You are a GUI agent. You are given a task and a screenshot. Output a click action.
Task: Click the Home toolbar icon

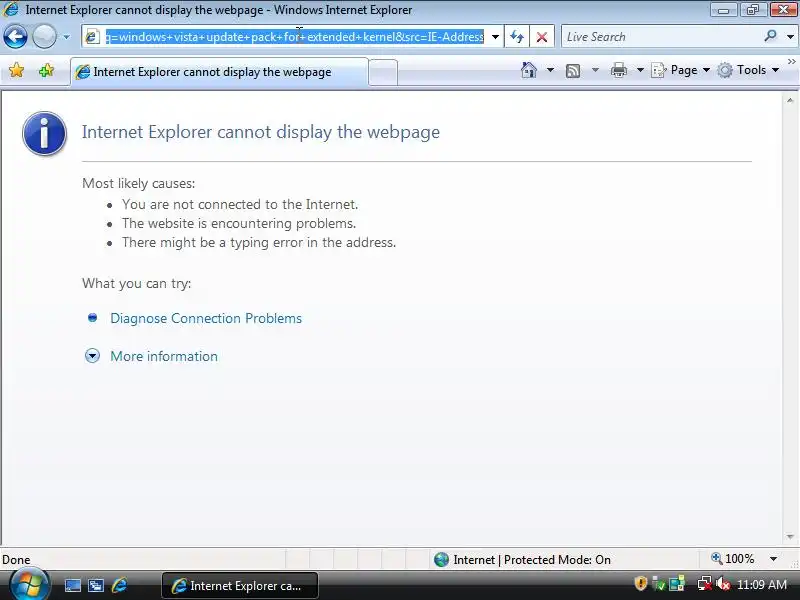click(x=529, y=70)
